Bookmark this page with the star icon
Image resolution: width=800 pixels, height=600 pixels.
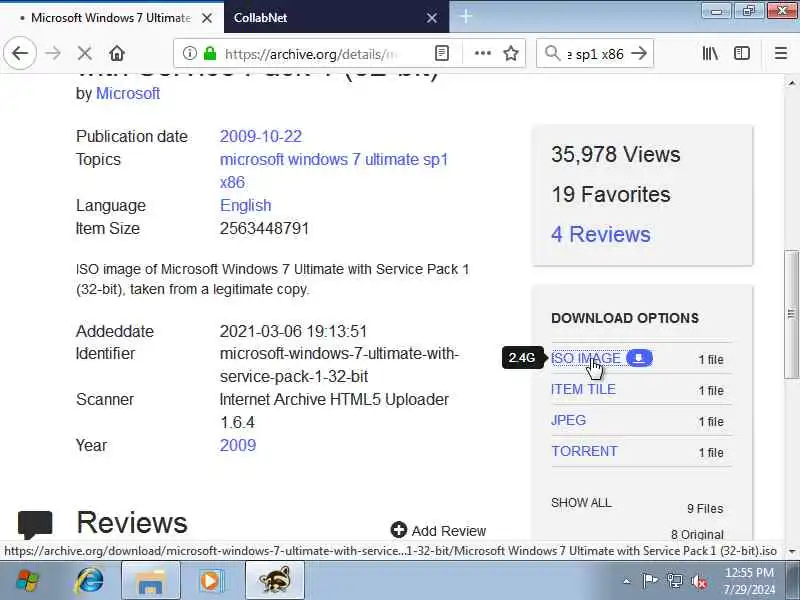(x=511, y=53)
